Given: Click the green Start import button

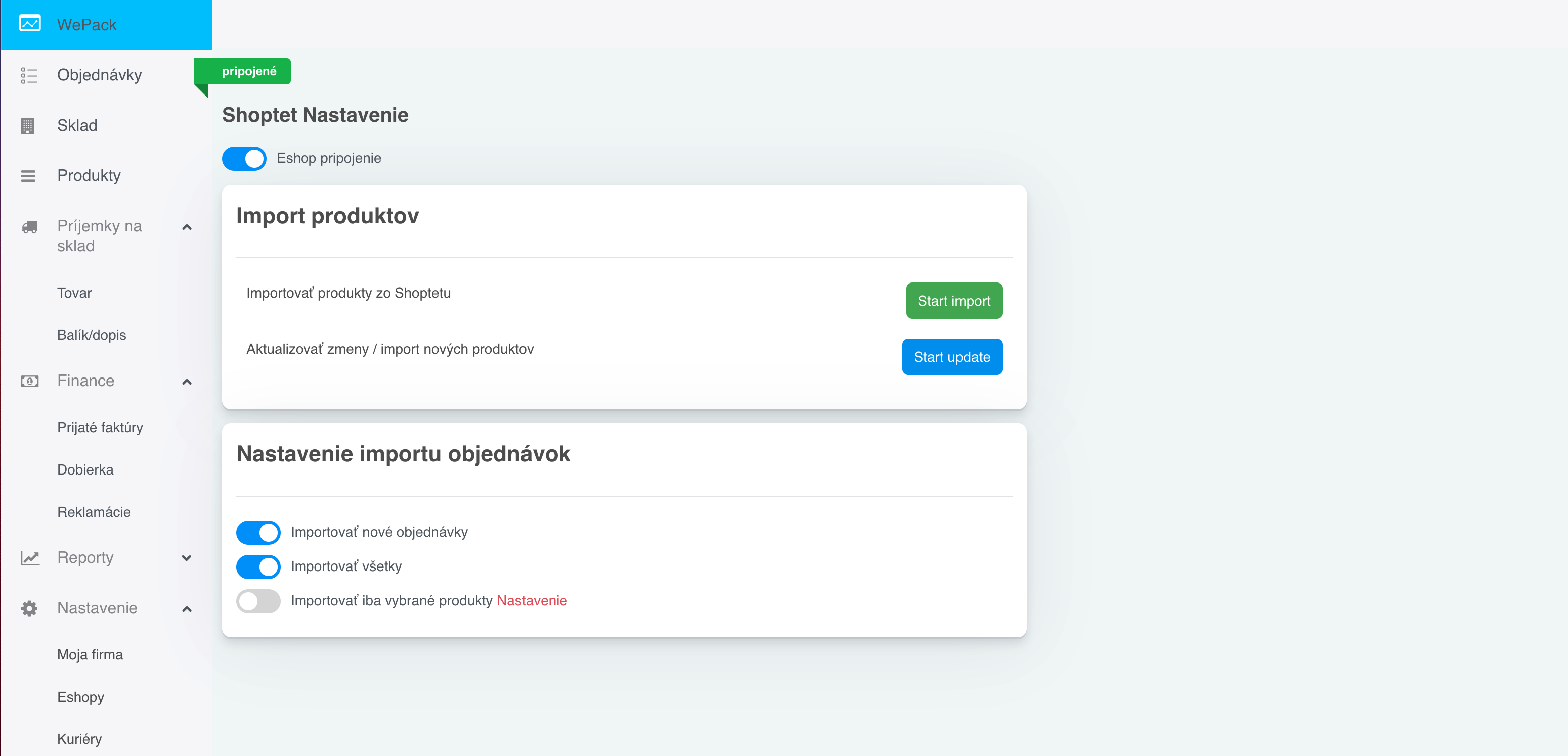Looking at the screenshot, I should click(x=954, y=301).
